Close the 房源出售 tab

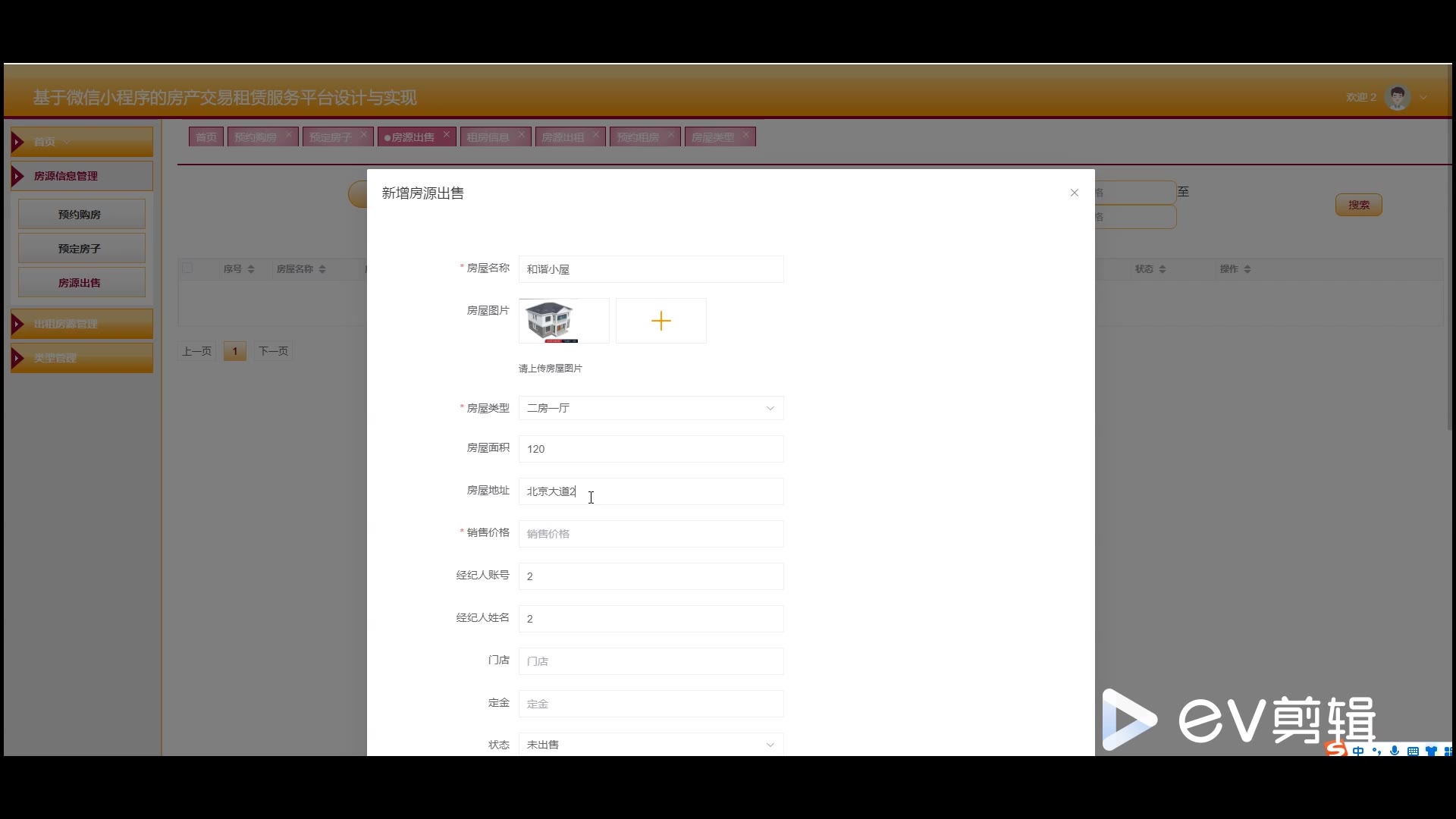point(447,135)
